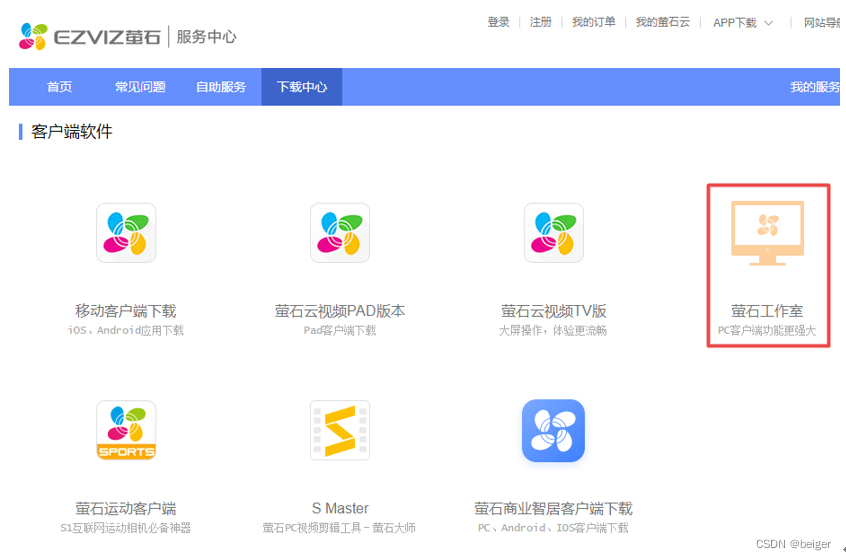Expand the APP下载 dropdown arrow
The height and width of the screenshot is (560, 846).
point(769,23)
